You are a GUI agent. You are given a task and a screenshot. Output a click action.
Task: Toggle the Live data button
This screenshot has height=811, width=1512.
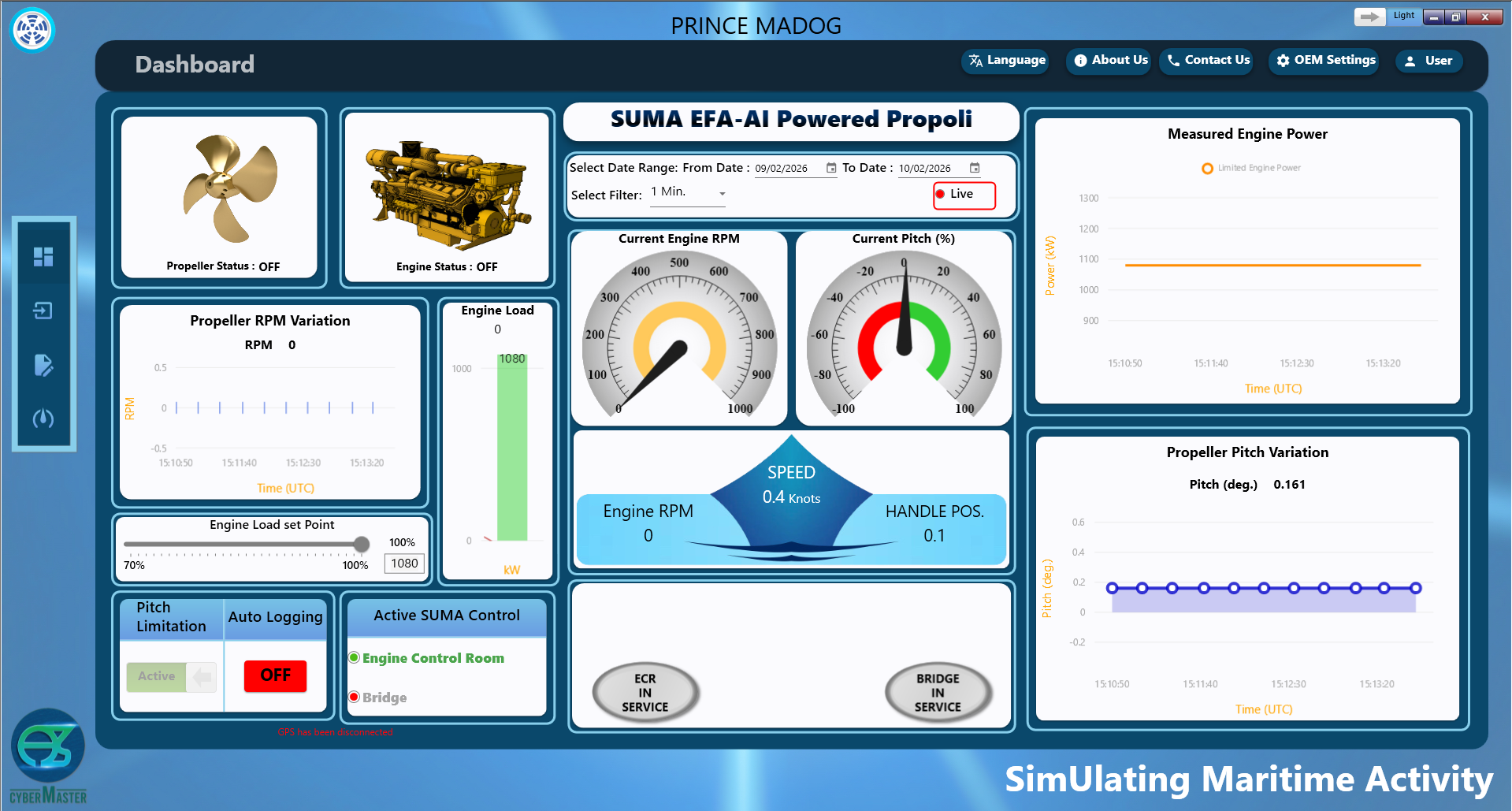964,195
